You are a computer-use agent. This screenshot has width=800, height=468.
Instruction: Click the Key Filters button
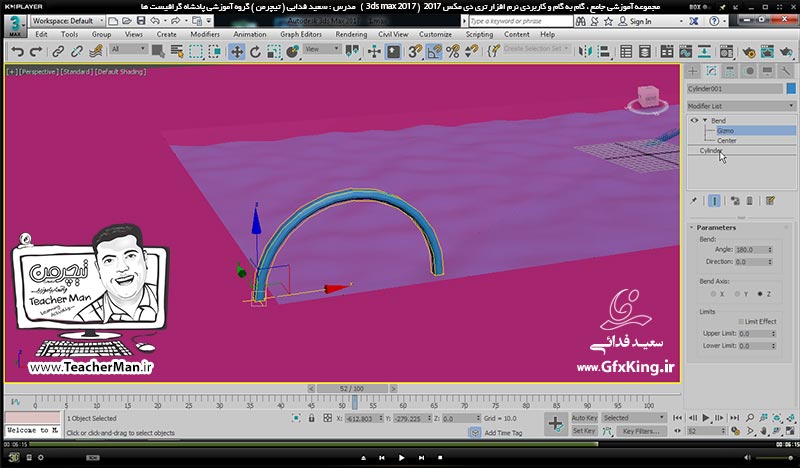pyautogui.click(x=641, y=431)
